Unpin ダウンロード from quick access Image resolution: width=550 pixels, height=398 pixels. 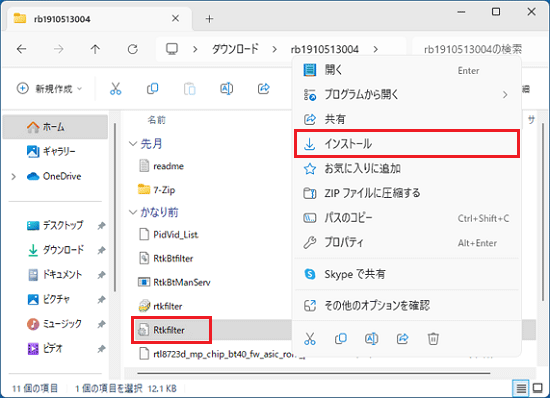pyautogui.click(x=101, y=250)
